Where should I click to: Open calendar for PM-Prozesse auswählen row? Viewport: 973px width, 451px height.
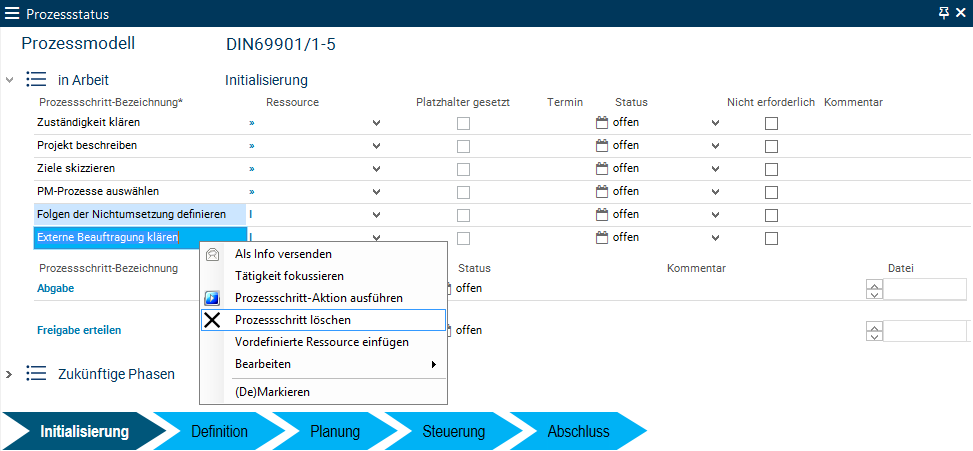(601, 191)
